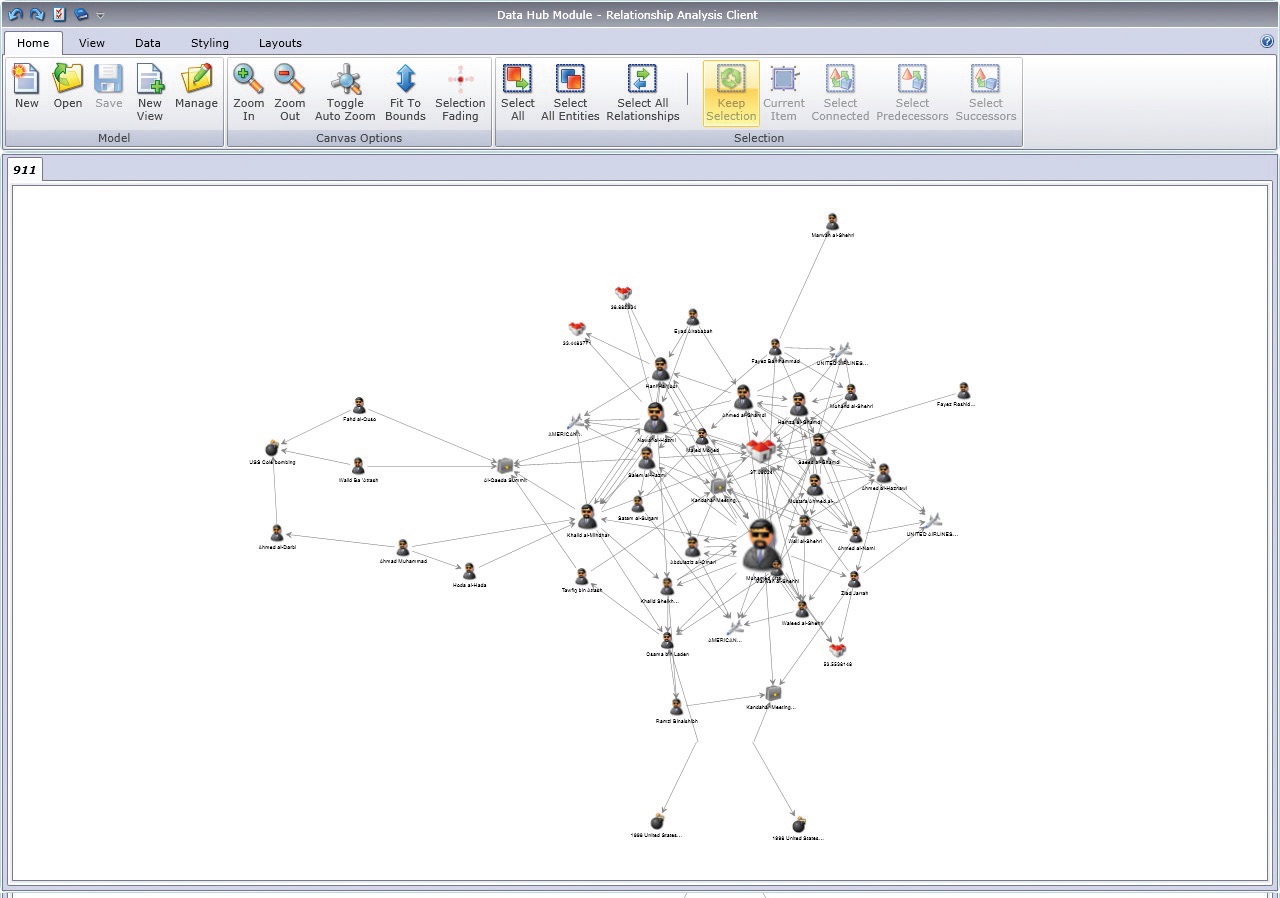1280x898 pixels.
Task: Click the Select Connected icon
Action: (840, 90)
